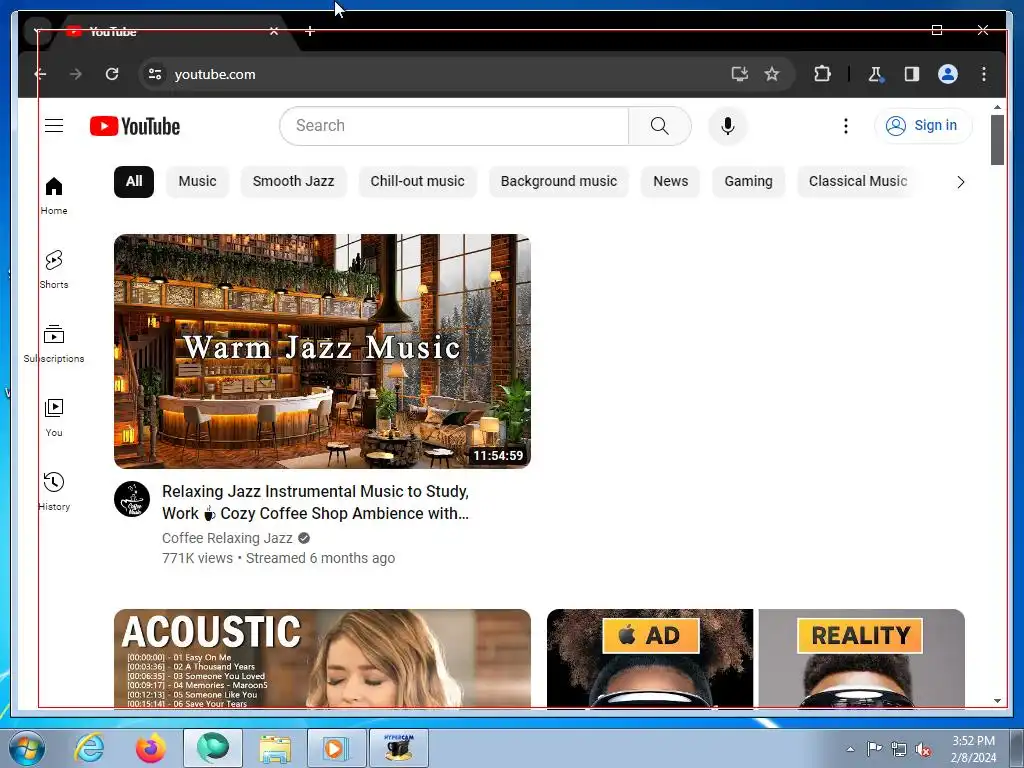The width and height of the screenshot is (1024, 768).
Task: Click the search magnifier button
Action: [x=660, y=125]
